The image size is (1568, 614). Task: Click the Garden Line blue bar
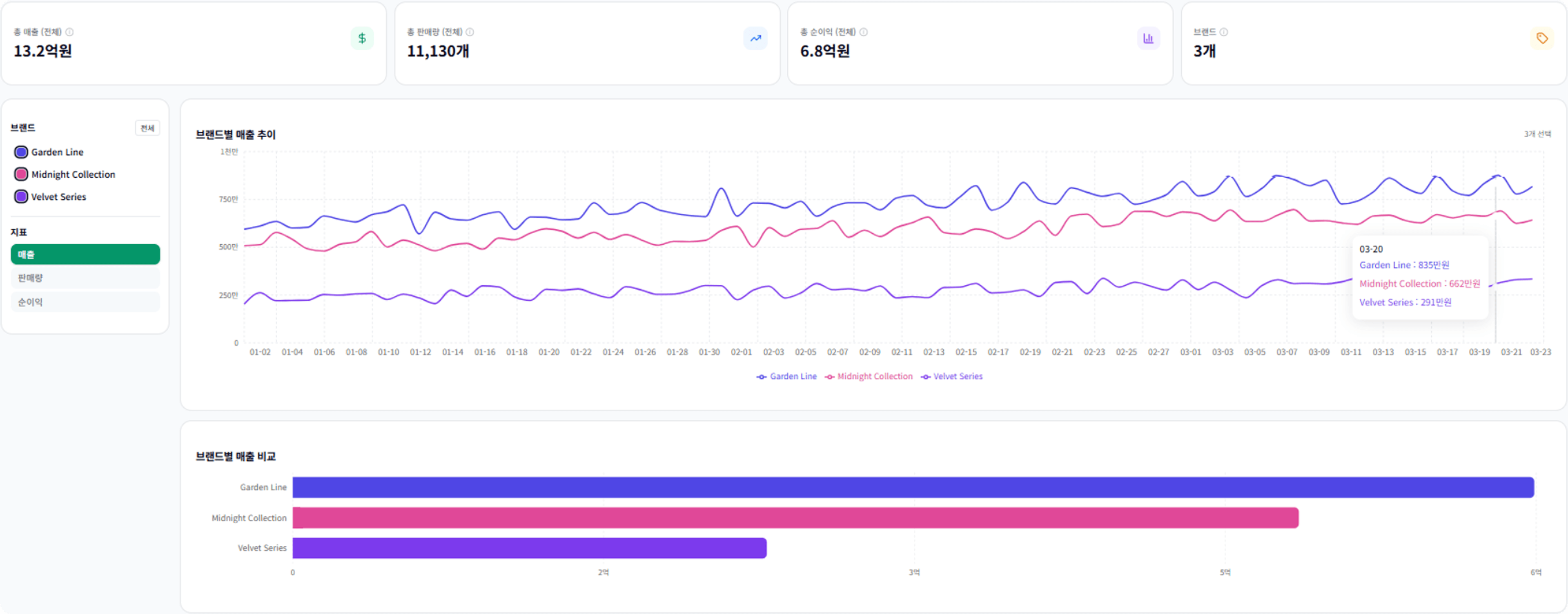point(913,487)
